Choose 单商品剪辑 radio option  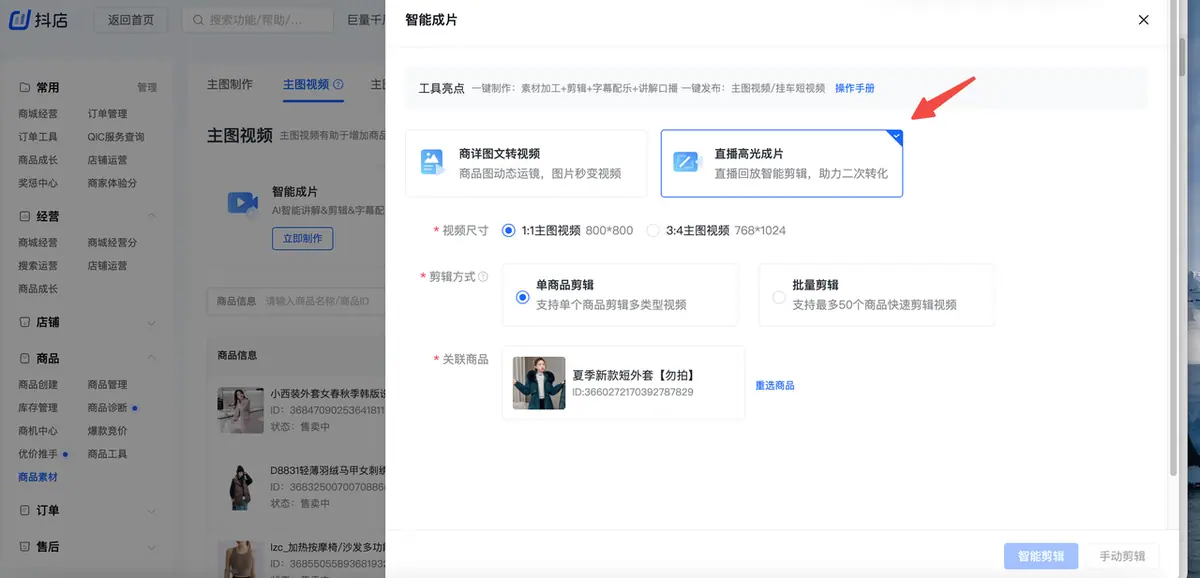pyautogui.click(x=522, y=297)
